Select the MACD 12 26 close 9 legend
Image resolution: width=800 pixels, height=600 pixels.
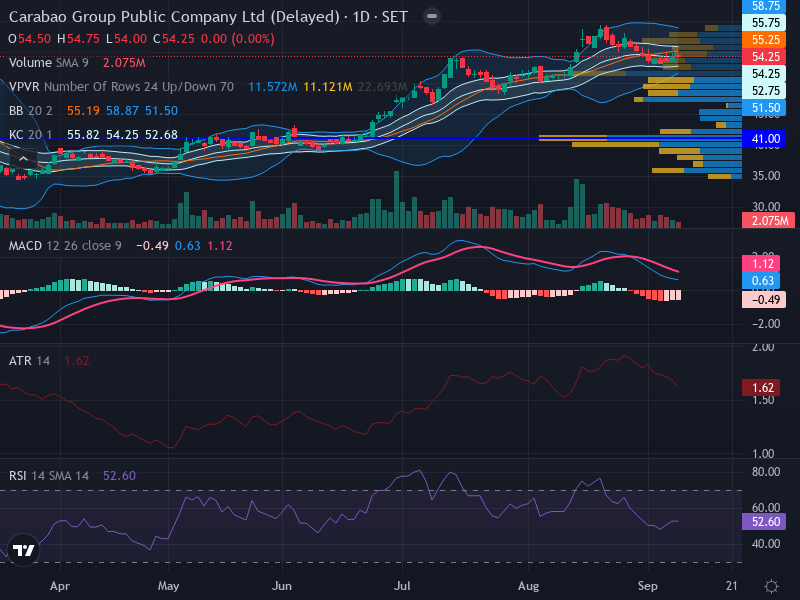point(65,246)
